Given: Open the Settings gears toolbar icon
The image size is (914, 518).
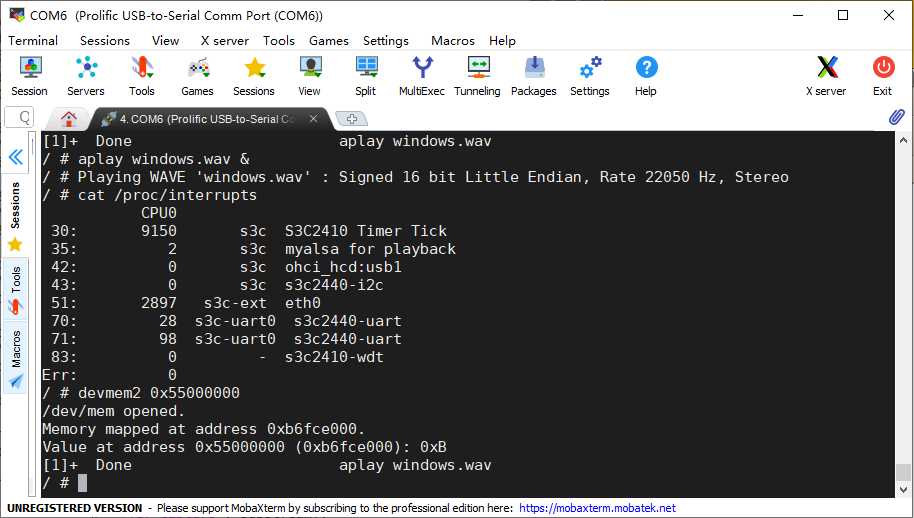Looking at the screenshot, I should coord(589,75).
